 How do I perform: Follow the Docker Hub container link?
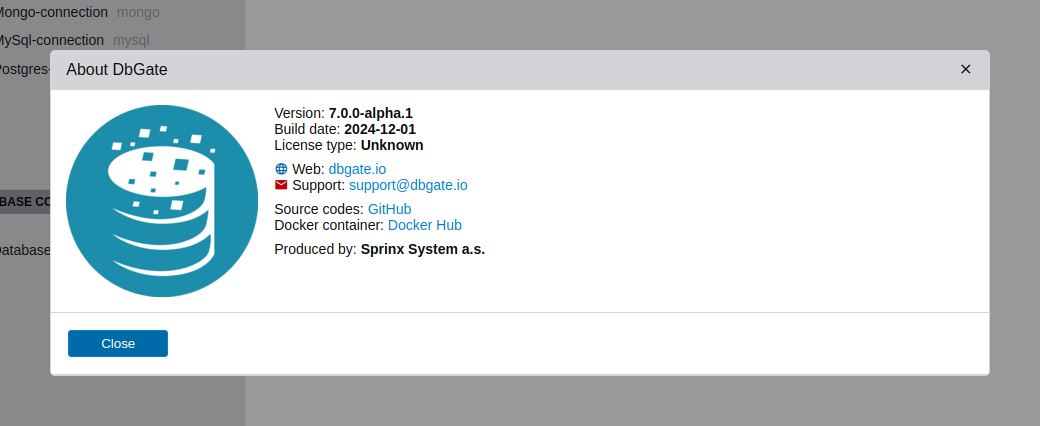424,225
